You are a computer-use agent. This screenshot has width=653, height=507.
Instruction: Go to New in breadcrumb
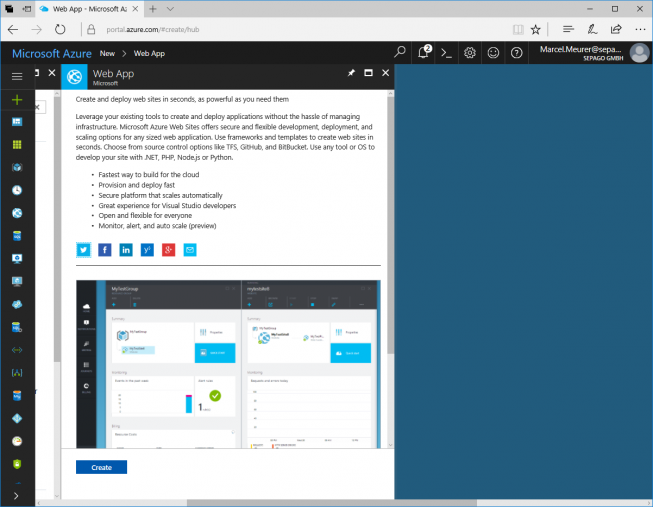coord(107,53)
